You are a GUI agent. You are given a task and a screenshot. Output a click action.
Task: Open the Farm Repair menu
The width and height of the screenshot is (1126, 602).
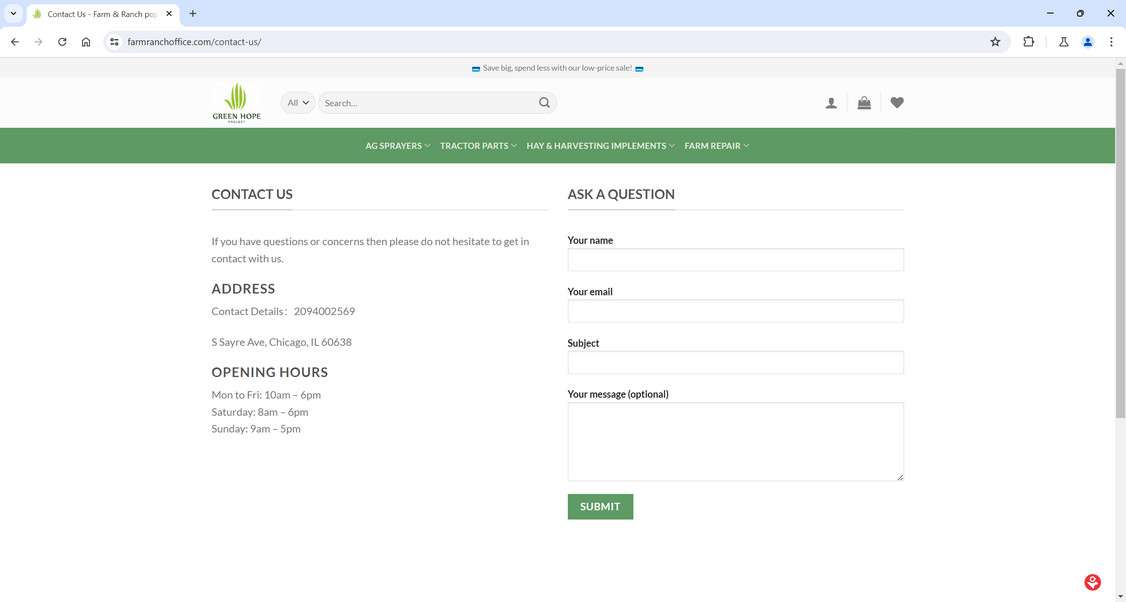pyautogui.click(x=716, y=146)
